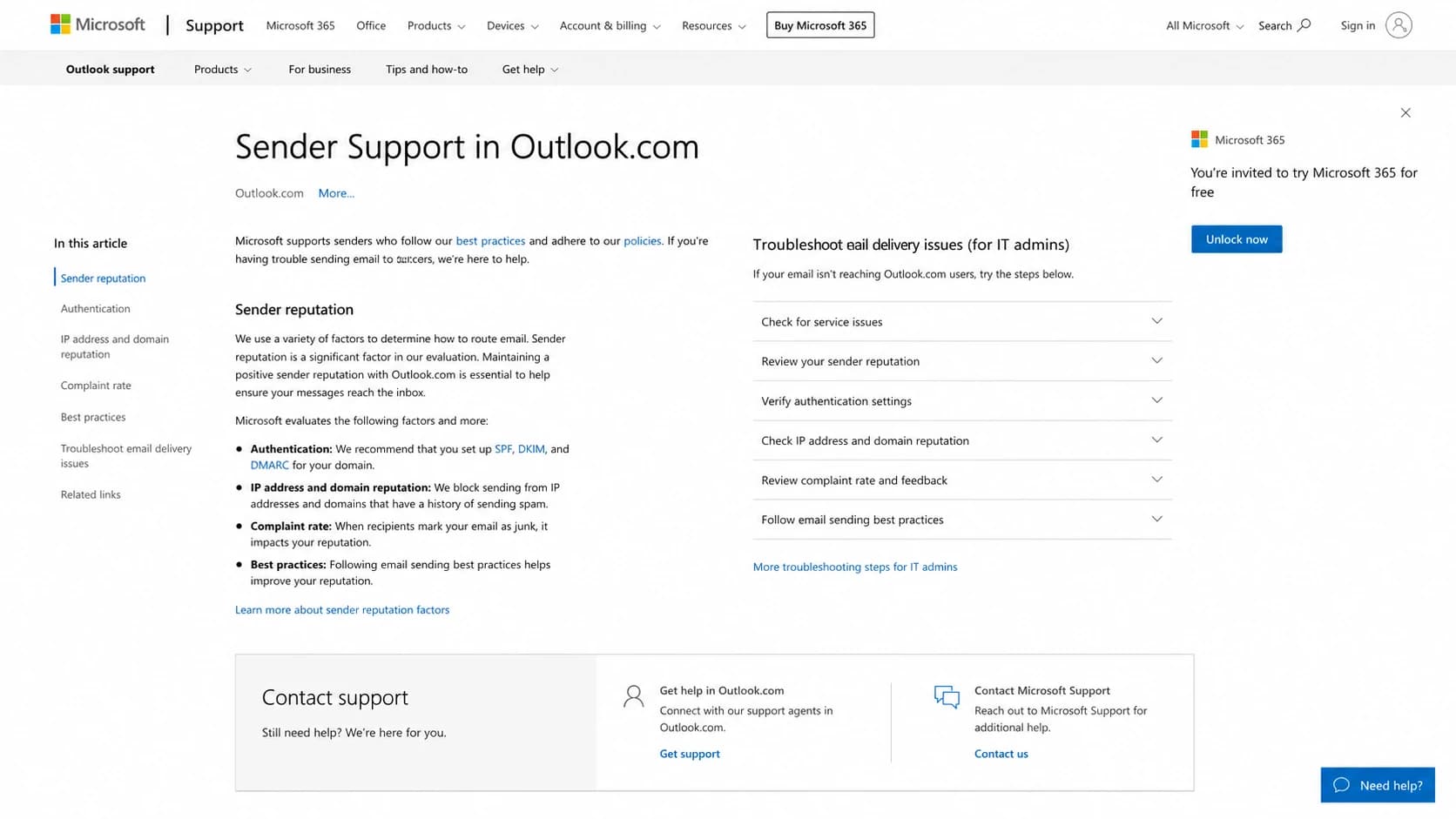Open the SPF link
The height and width of the screenshot is (819, 1456).
503,449
